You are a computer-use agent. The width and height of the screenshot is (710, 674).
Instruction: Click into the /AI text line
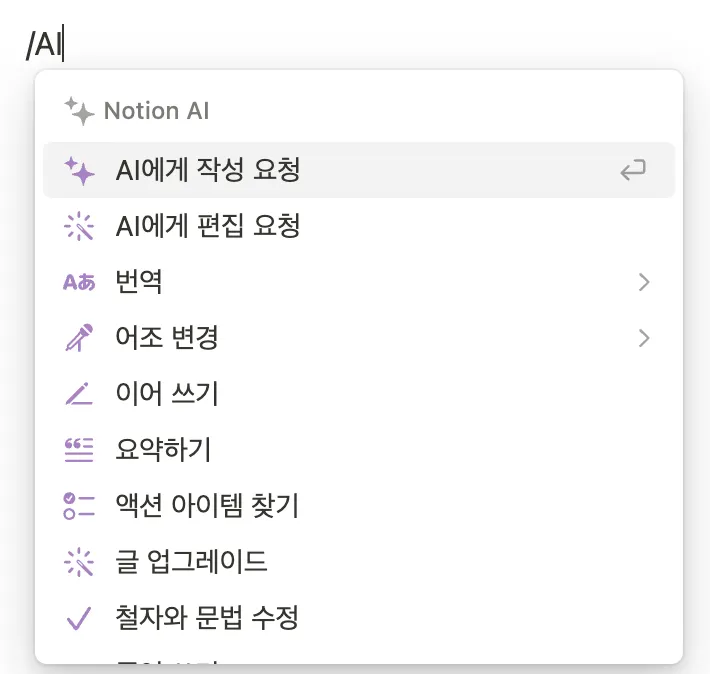coord(48,46)
